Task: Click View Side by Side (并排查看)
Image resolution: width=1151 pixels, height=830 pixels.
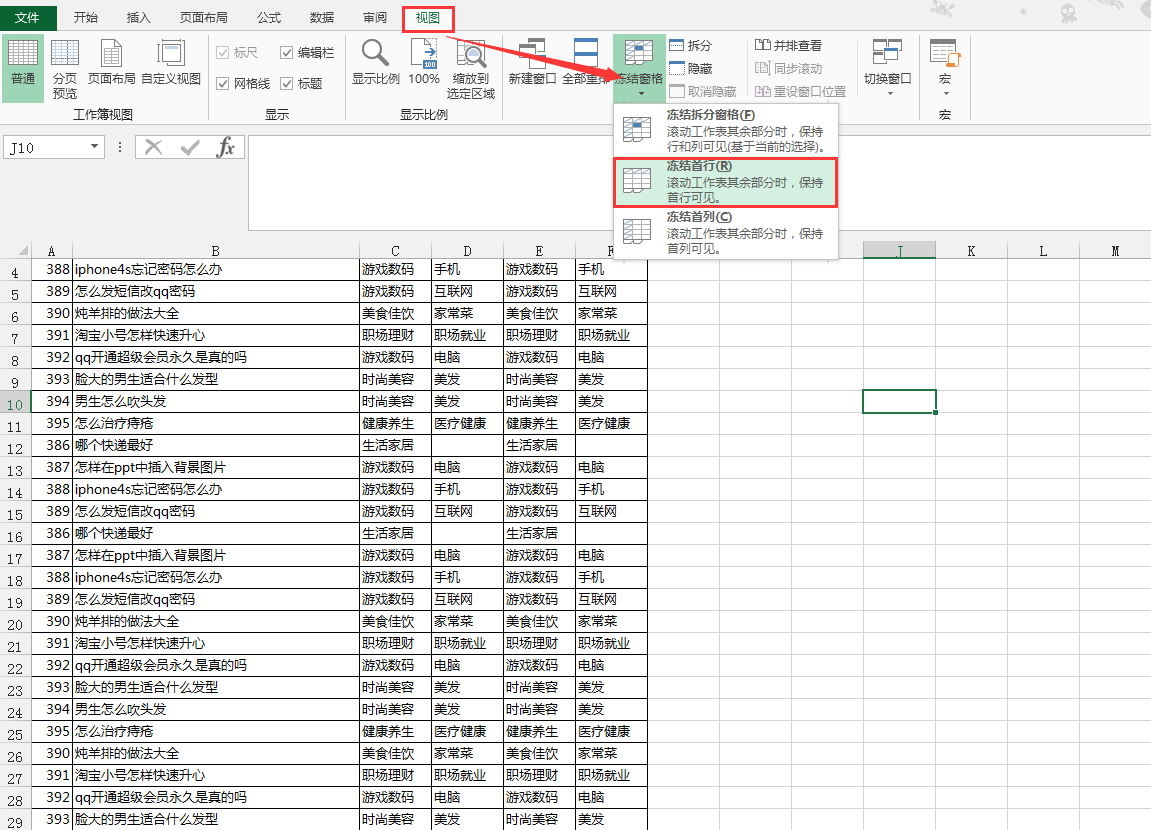Action: tap(789, 46)
